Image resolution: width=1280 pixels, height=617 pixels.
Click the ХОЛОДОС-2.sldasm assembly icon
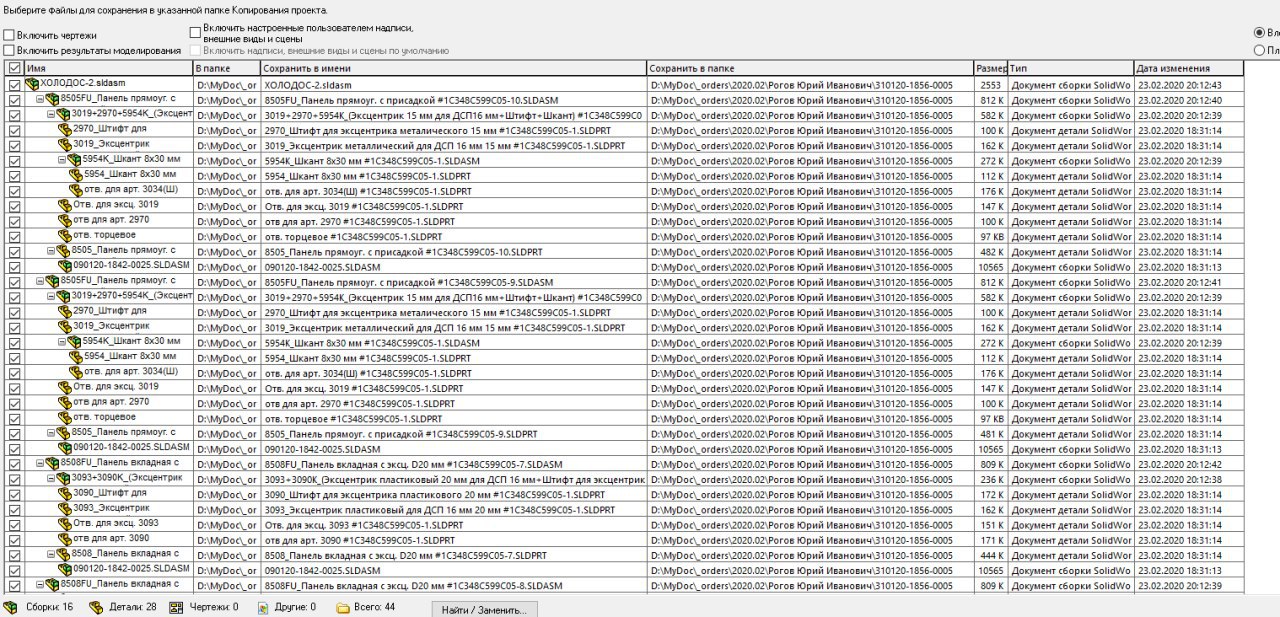pyautogui.click(x=32, y=84)
